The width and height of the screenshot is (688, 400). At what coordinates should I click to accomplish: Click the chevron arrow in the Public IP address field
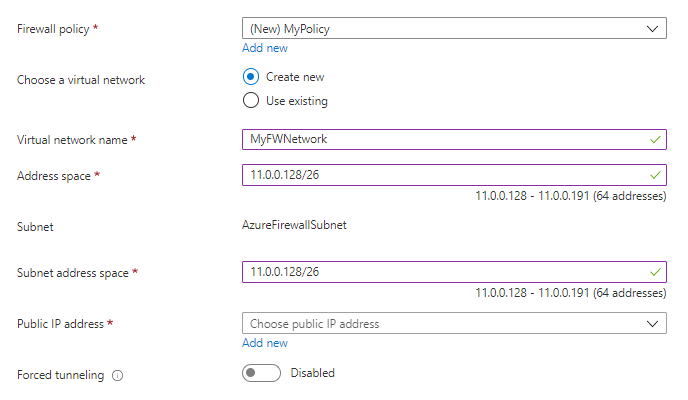(654, 324)
